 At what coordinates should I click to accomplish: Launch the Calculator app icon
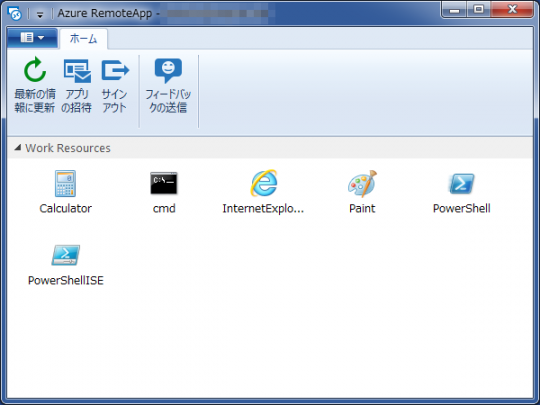(65, 183)
